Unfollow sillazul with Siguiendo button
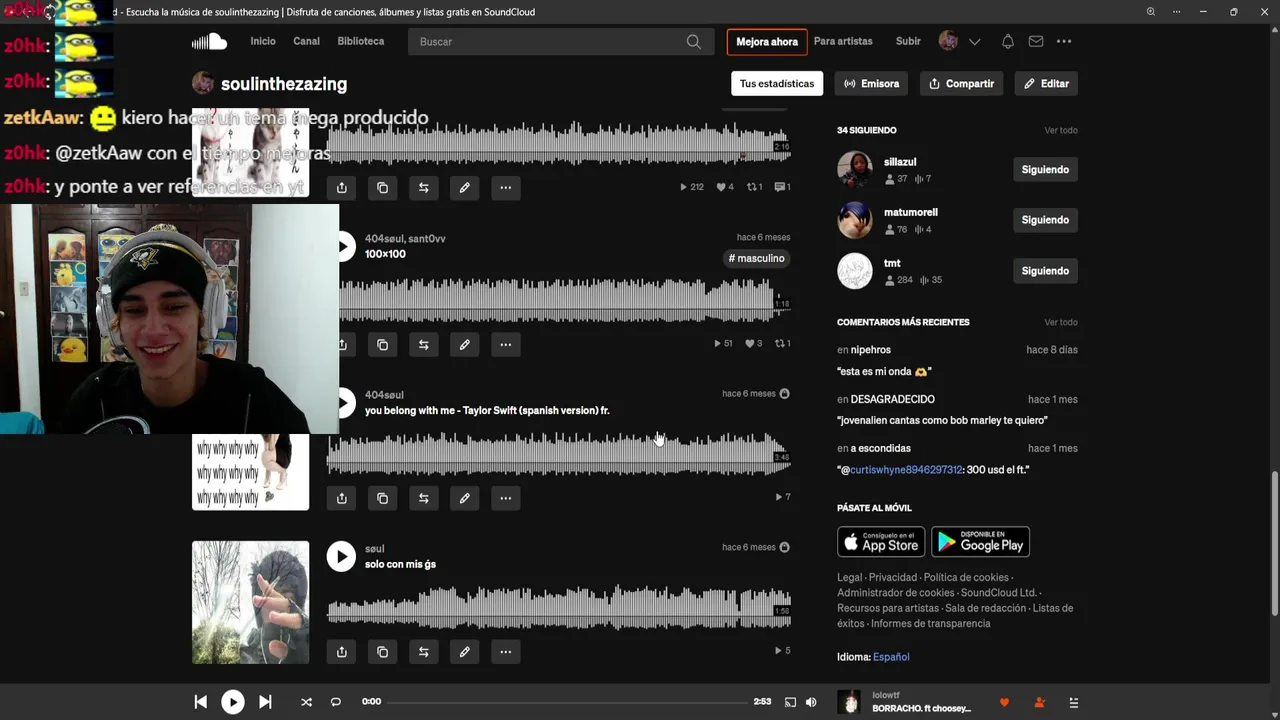The image size is (1280, 720). click(x=1045, y=170)
